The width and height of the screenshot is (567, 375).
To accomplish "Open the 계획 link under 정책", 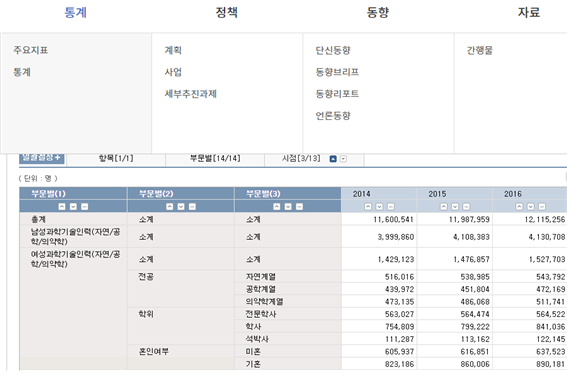I will [x=173, y=50].
